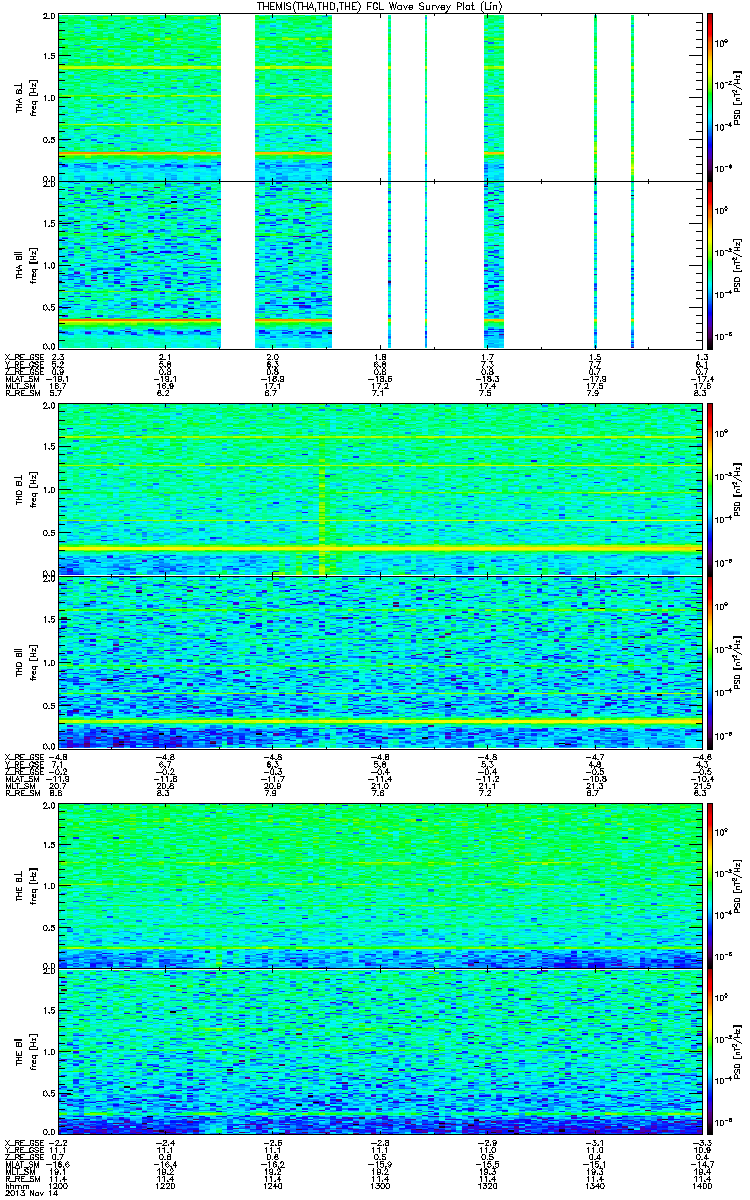Viewport: 750px width, 1200px height.
Task: Click the X_RE_GSE row label under the THA panels
Action: pyautogui.click(x=22, y=357)
